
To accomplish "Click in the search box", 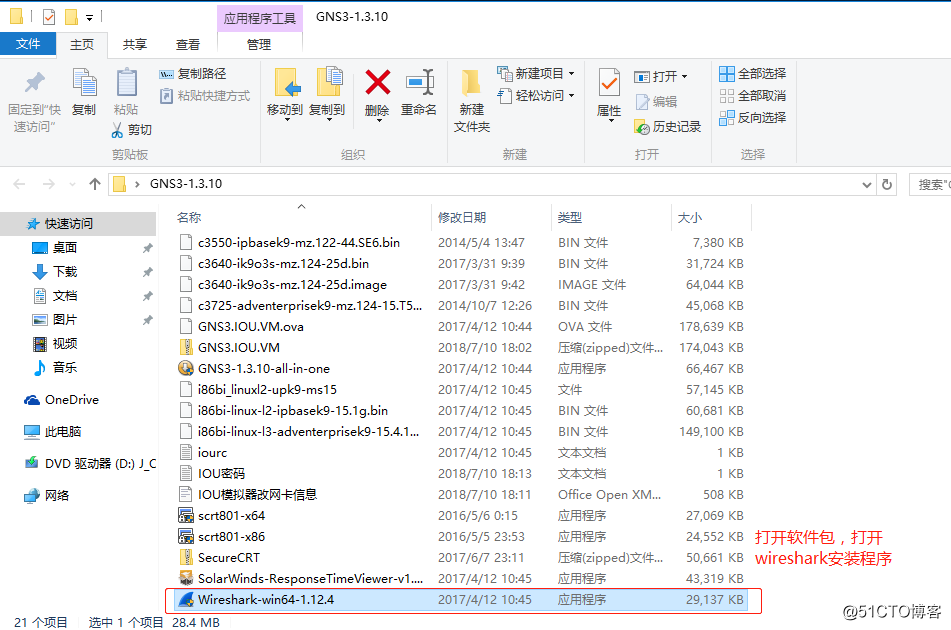I will pyautogui.click(x=930, y=184).
